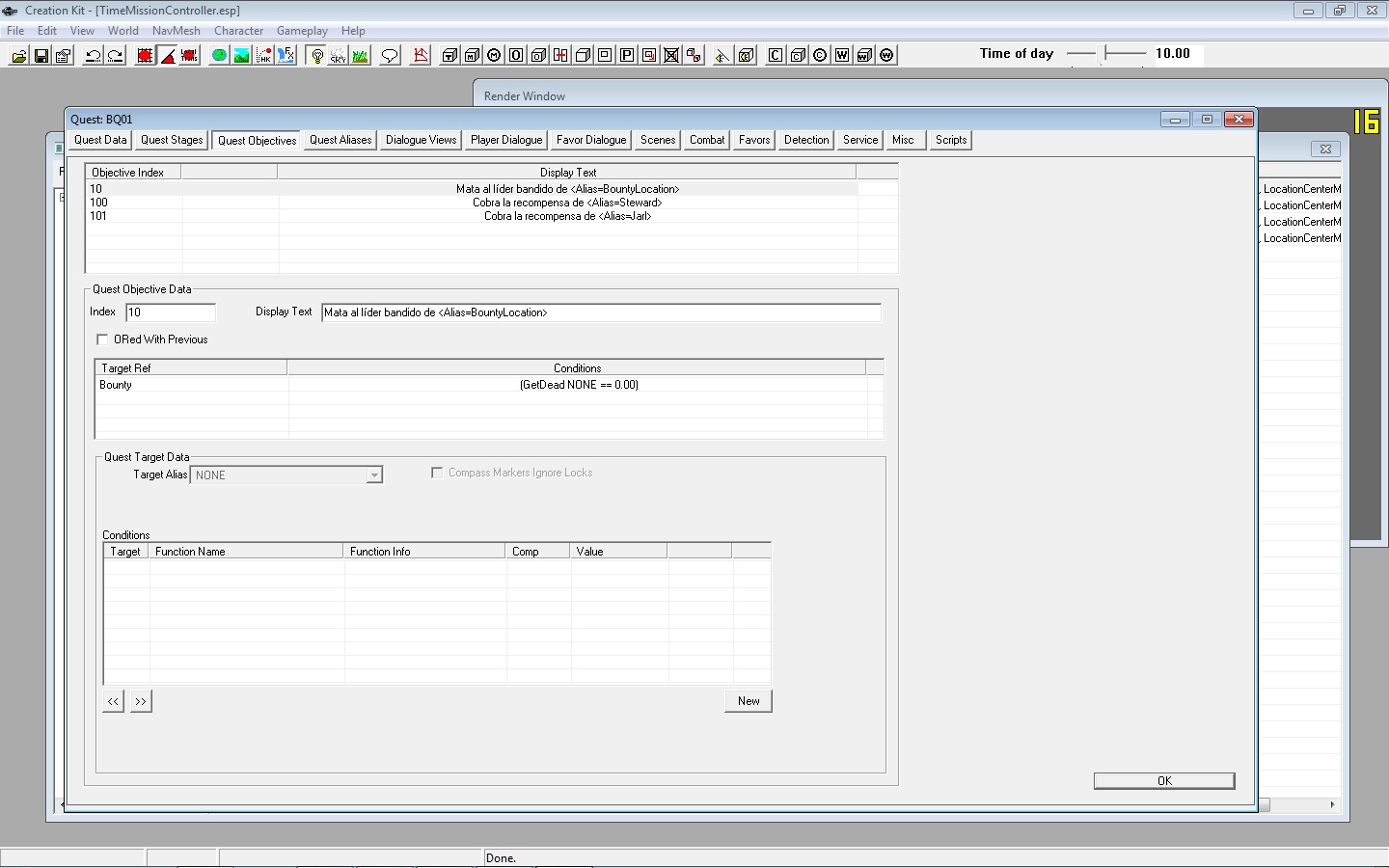Open the world globe toolbar icon
The image size is (1389, 868).
219,55
